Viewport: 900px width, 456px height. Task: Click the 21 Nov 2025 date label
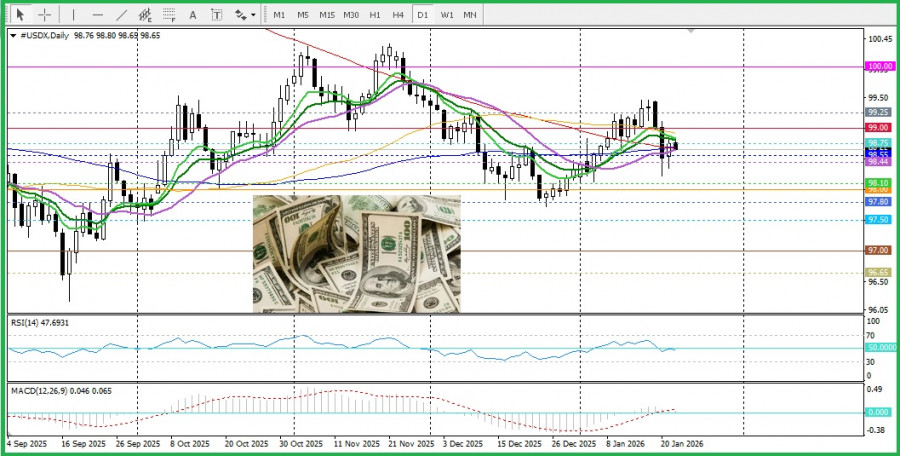[x=411, y=445]
